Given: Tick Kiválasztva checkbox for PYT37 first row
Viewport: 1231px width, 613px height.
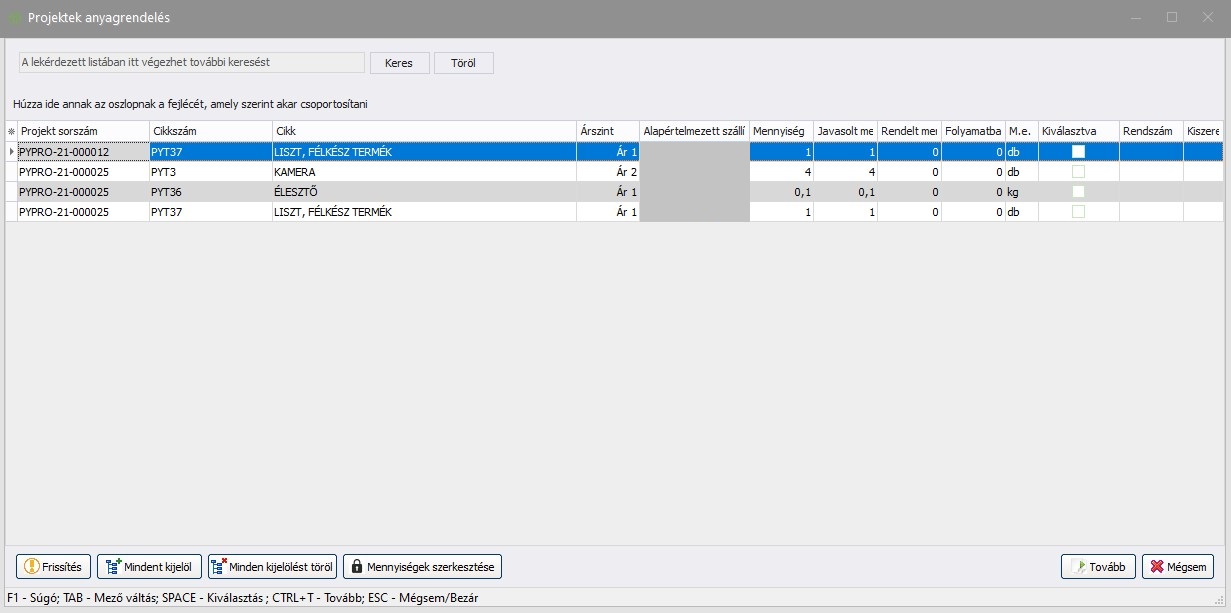Looking at the screenshot, I should pos(1078,152).
